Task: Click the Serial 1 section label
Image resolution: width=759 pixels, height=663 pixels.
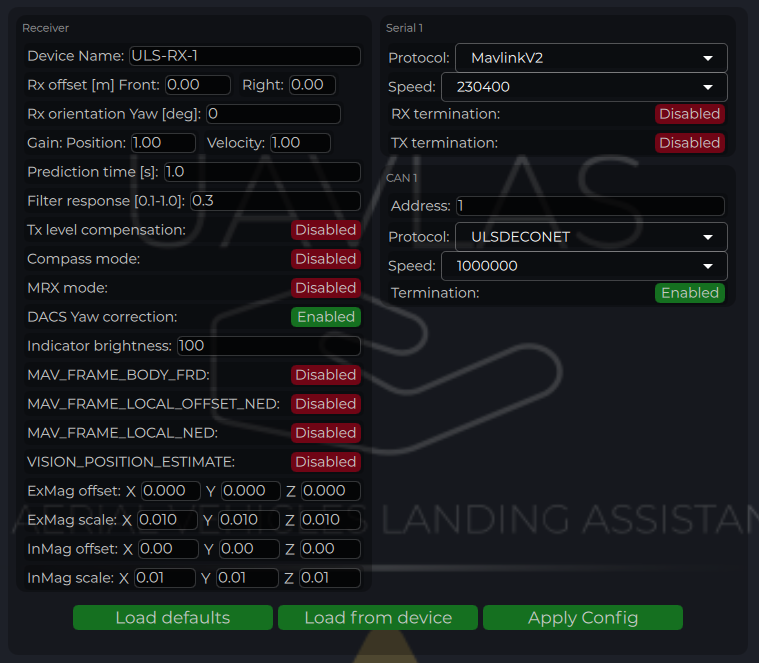Action: point(405,28)
